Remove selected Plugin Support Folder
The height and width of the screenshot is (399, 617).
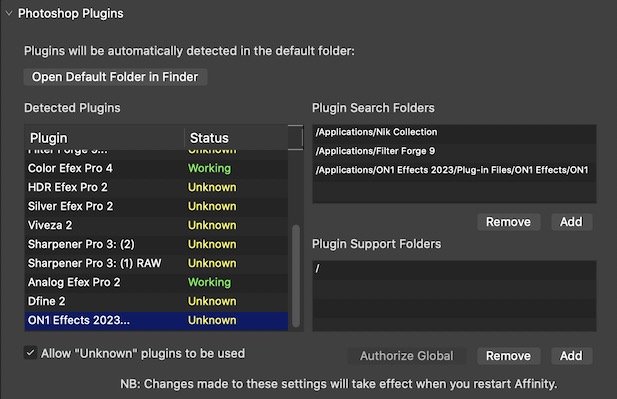tap(508, 356)
